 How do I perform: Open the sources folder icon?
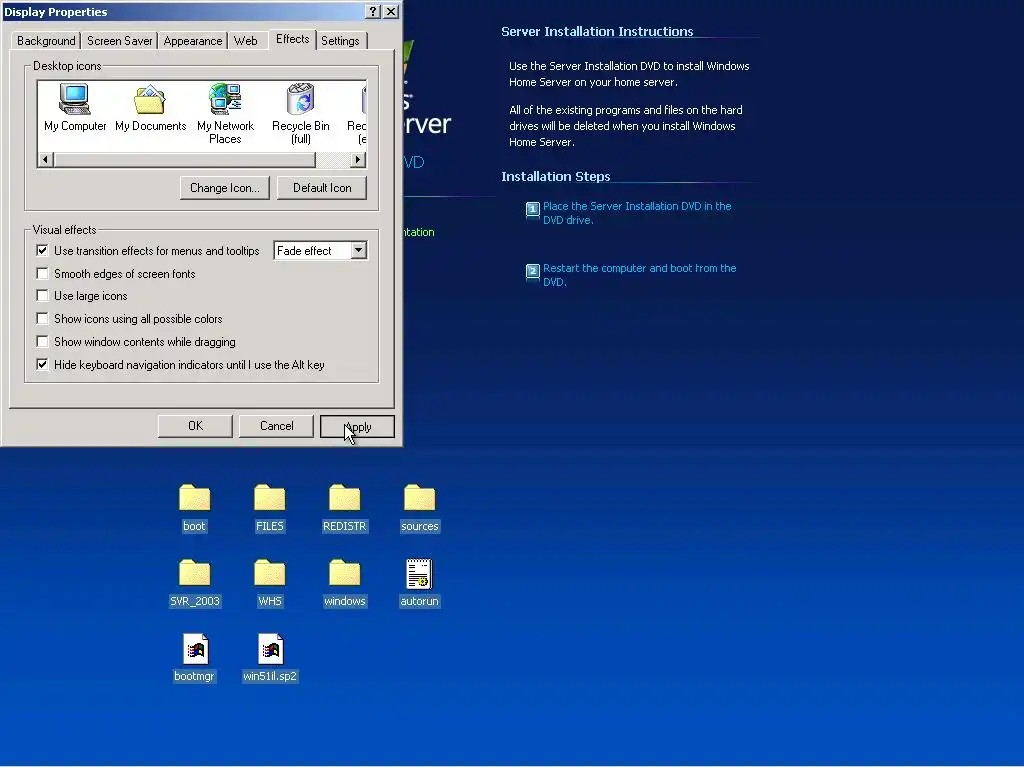(419, 509)
